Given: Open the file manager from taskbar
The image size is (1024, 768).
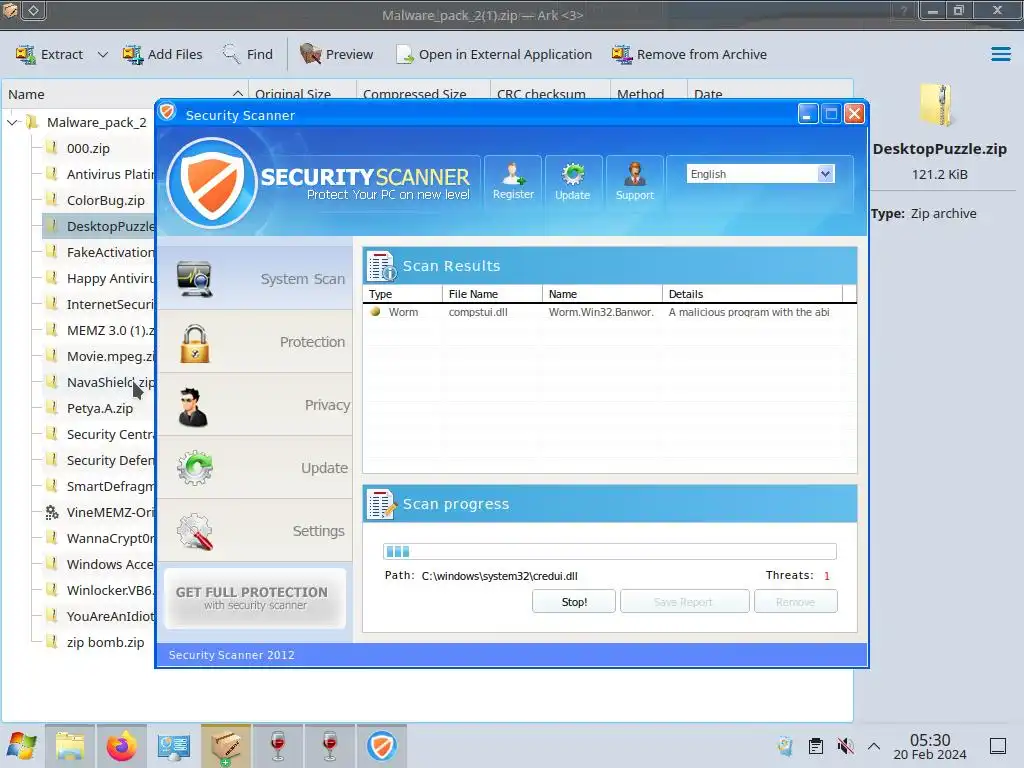Looking at the screenshot, I should pos(70,746).
